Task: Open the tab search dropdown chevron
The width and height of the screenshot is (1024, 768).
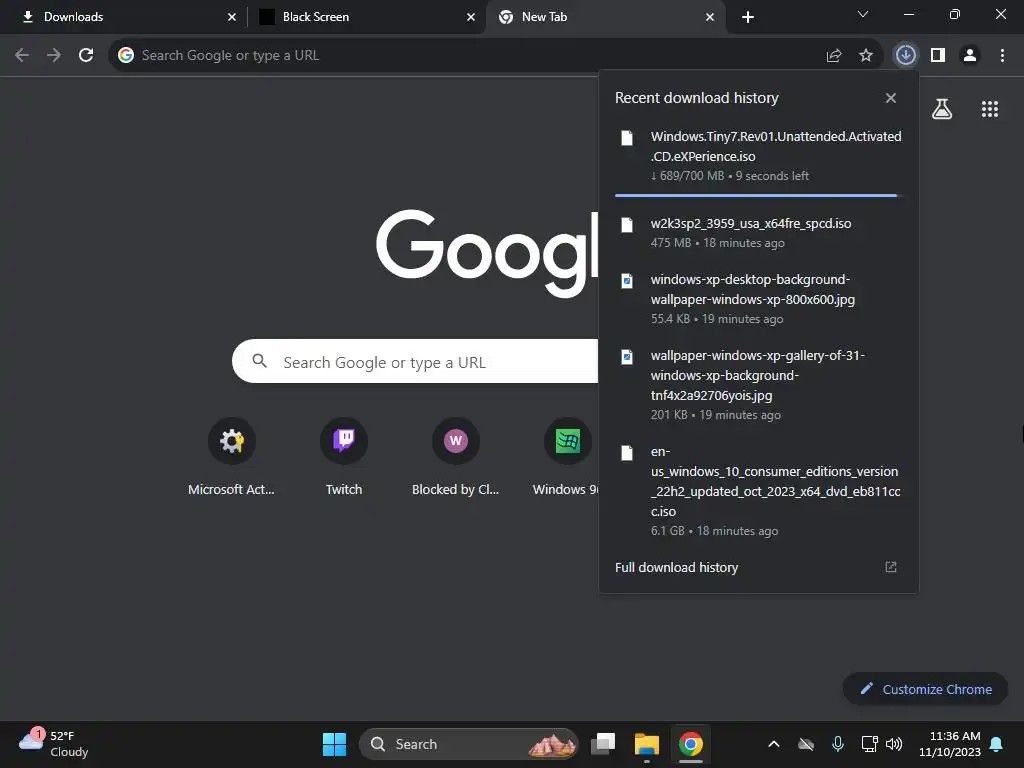Action: tap(863, 14)
